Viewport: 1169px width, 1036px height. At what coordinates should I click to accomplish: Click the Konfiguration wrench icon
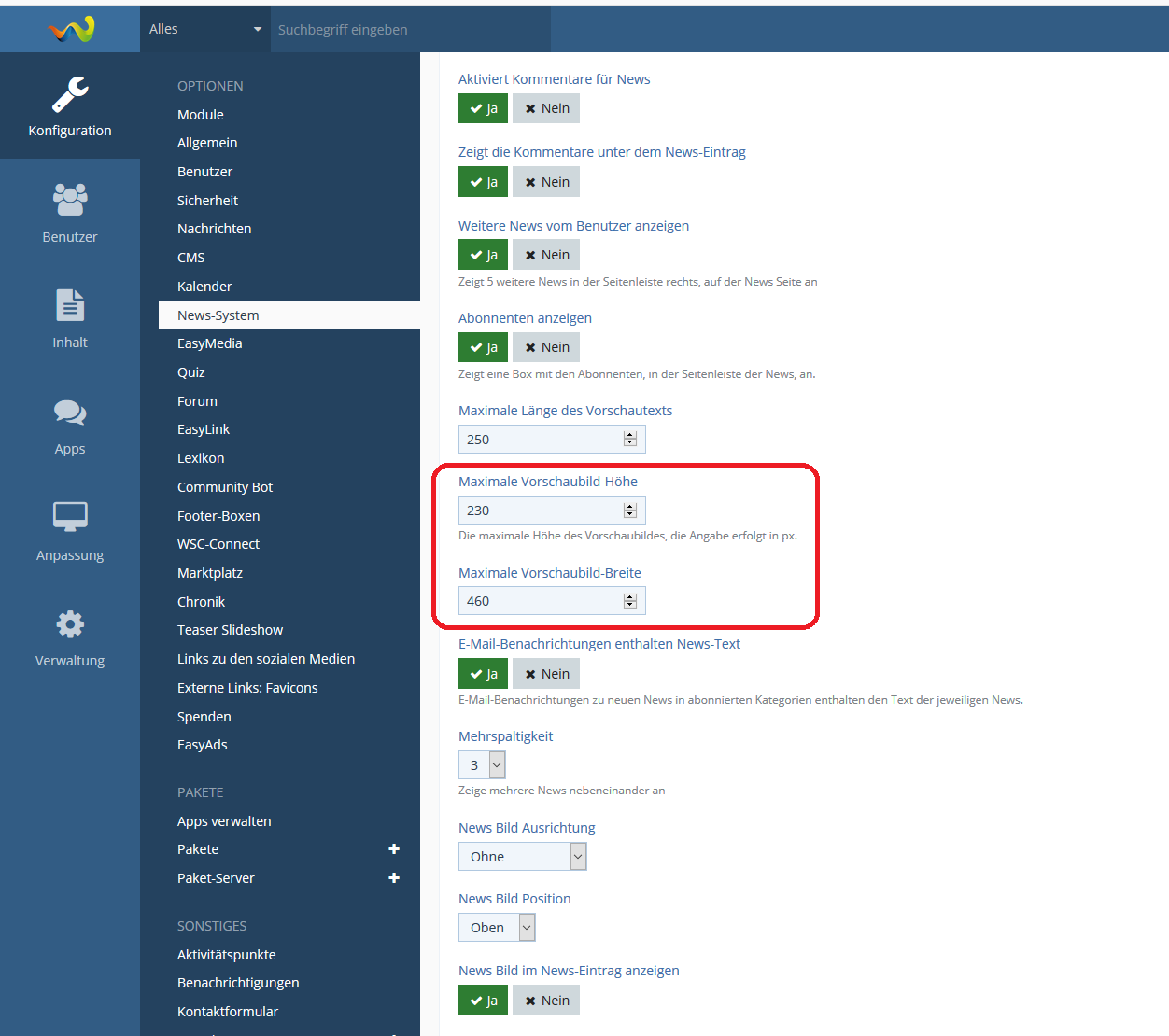70,94
